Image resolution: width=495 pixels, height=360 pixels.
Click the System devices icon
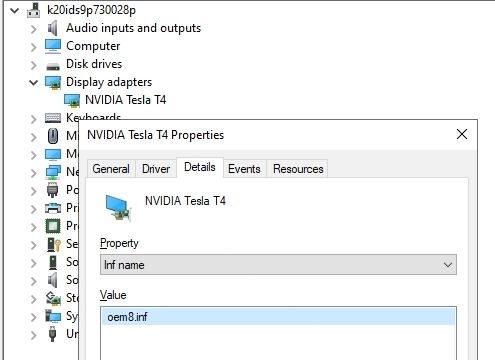pos(53,316)
